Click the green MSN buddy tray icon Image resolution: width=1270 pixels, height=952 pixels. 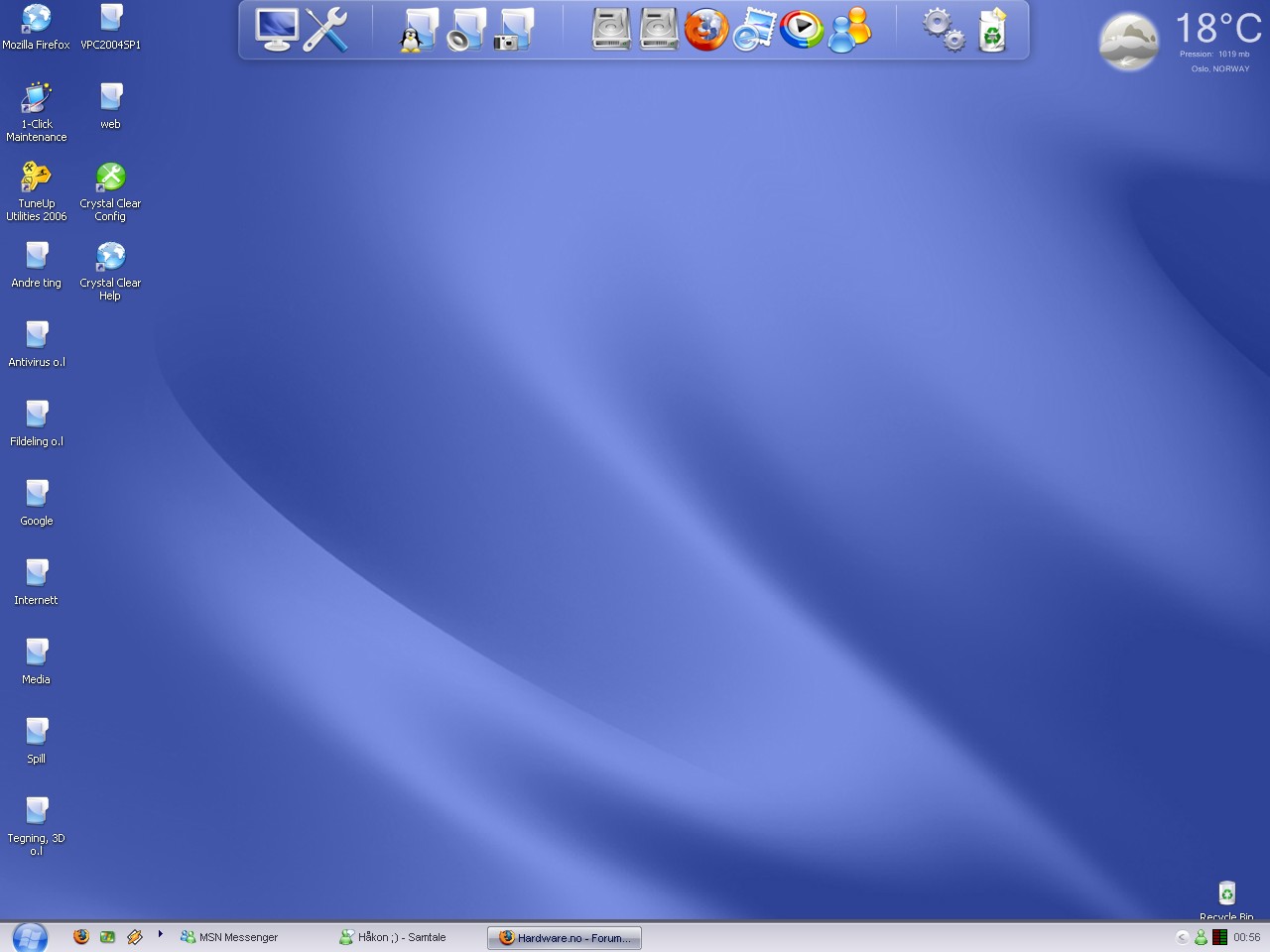click(x=1201, y=937)
